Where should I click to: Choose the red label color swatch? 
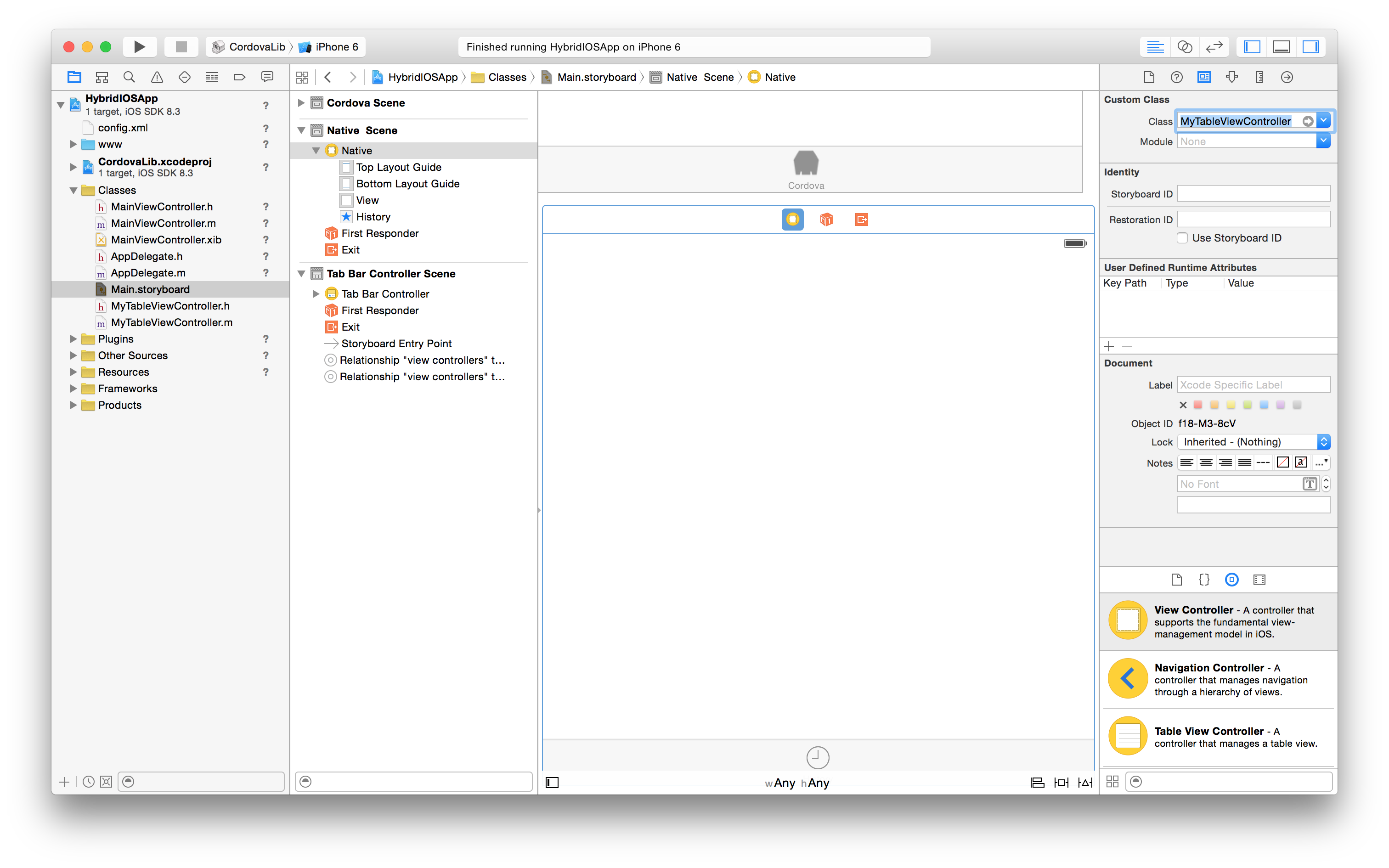tap(1198, 405)
